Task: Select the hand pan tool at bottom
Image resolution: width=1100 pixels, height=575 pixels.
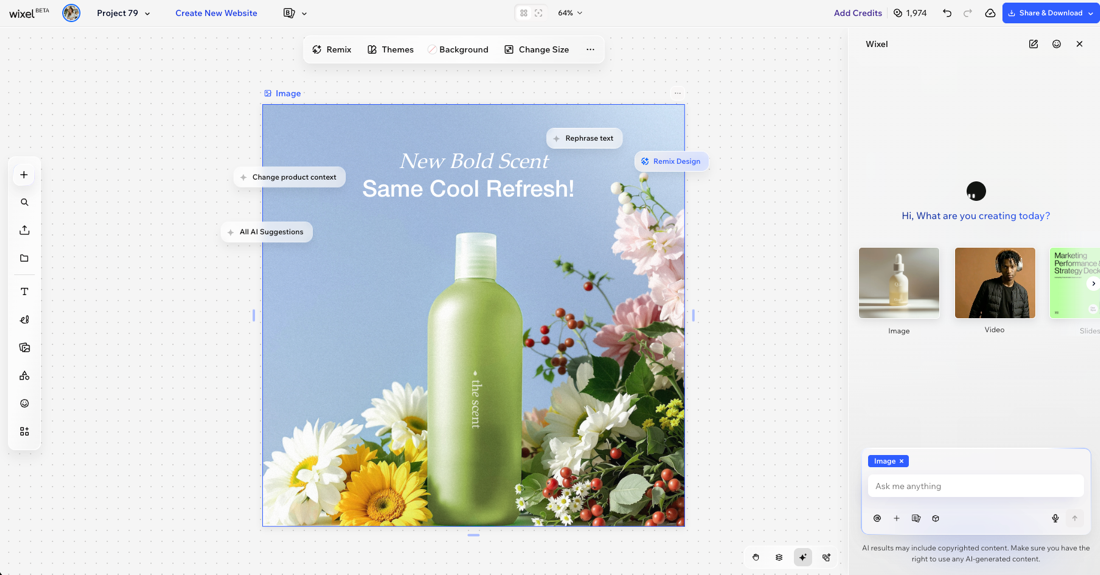Action: (756, 557)
